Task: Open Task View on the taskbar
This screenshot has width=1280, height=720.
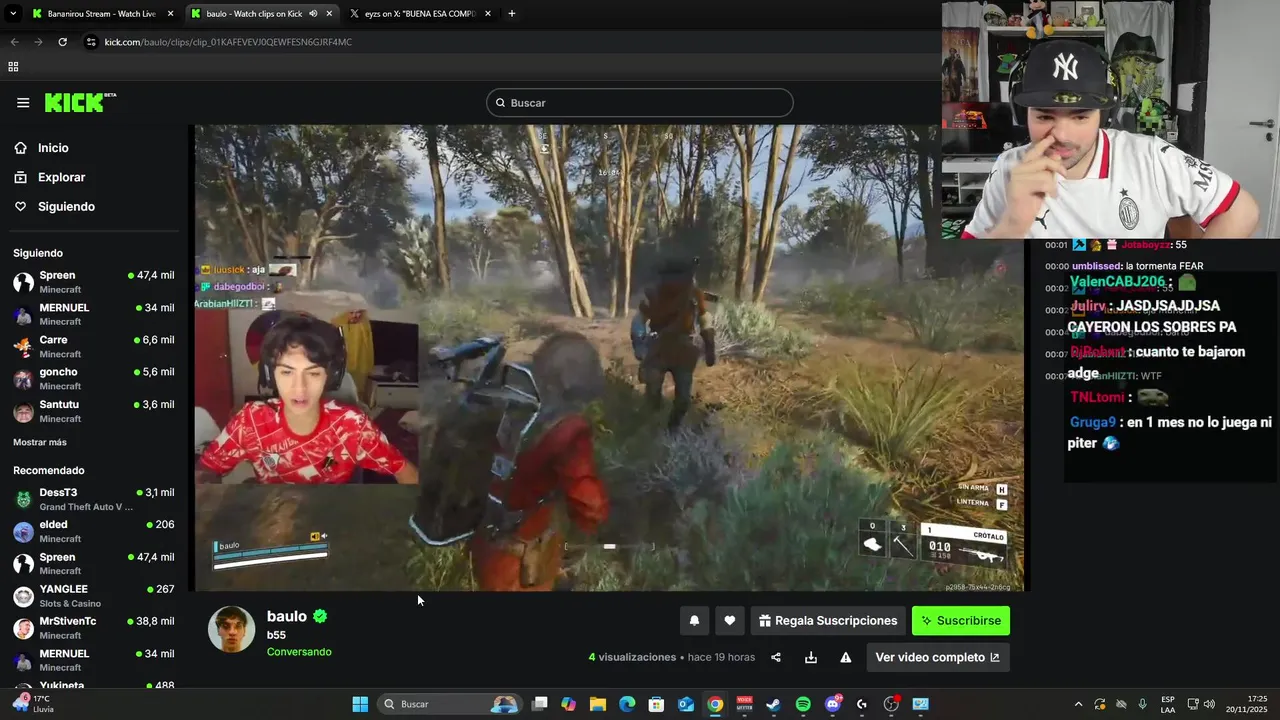Action: tap(540, 704)
